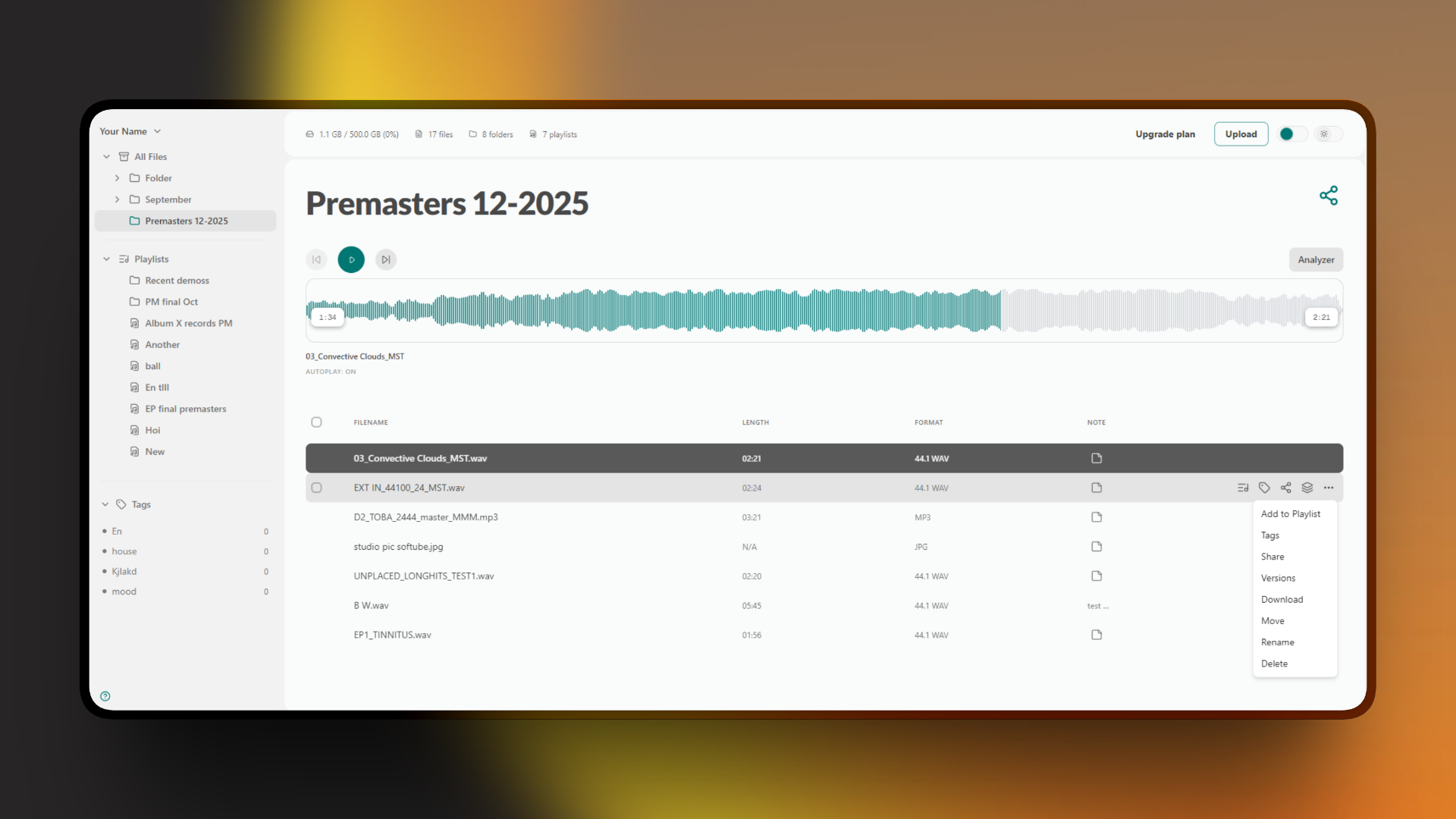Click tag icon on EXT IN_44100_24_MST row
Viewport: 1456px width, 819px height.
(x=1264, y=488)
